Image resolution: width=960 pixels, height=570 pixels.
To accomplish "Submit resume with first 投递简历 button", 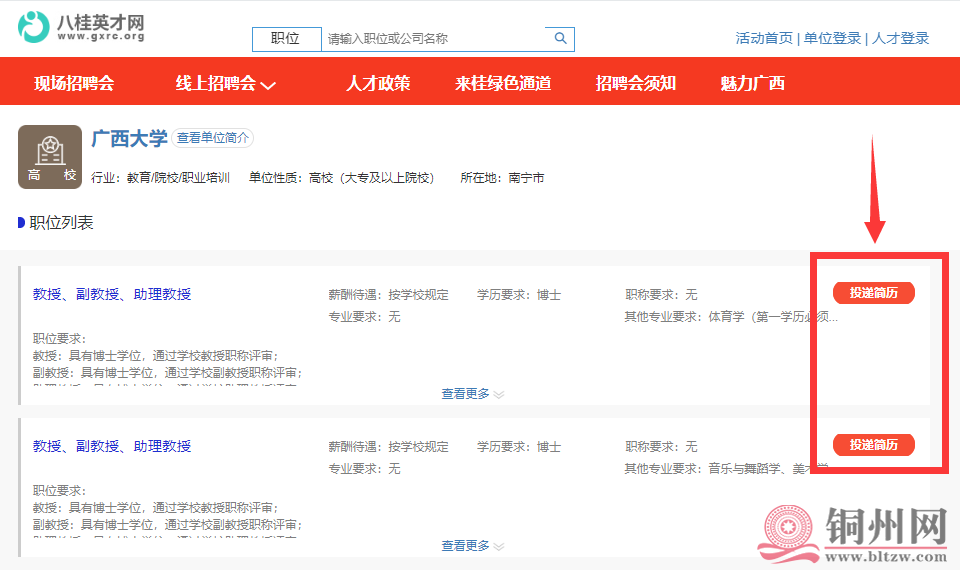I will 873,293.
